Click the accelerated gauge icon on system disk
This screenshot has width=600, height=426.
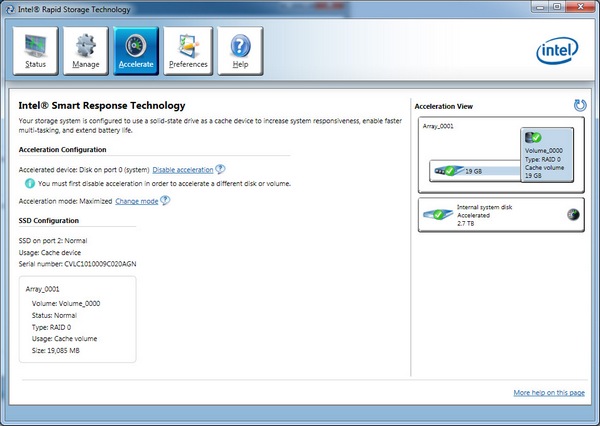(x=573, y=215)
